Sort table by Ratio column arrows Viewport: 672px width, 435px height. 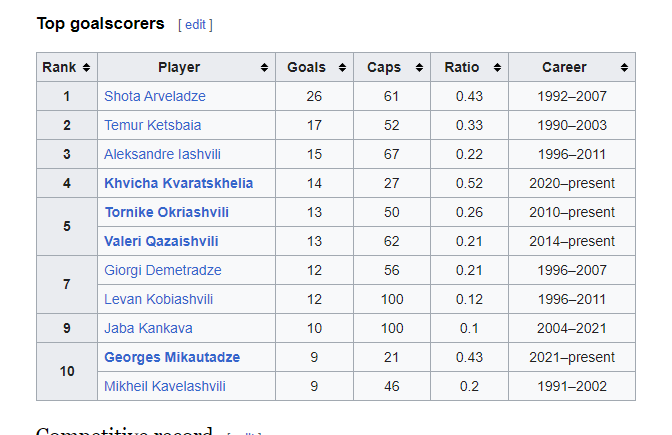pos(498,68)
